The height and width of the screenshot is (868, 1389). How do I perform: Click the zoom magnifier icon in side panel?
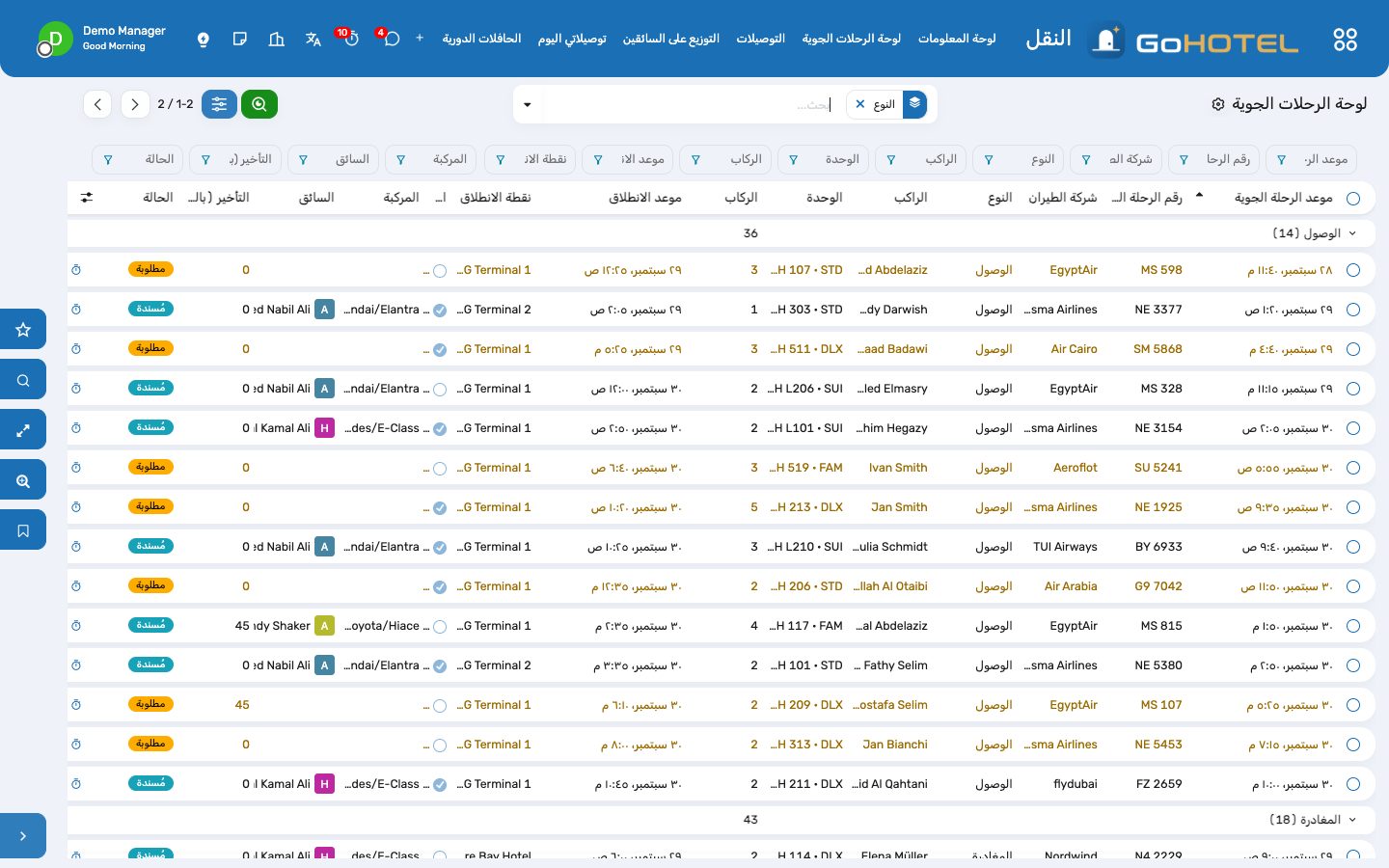coord(23,480)
